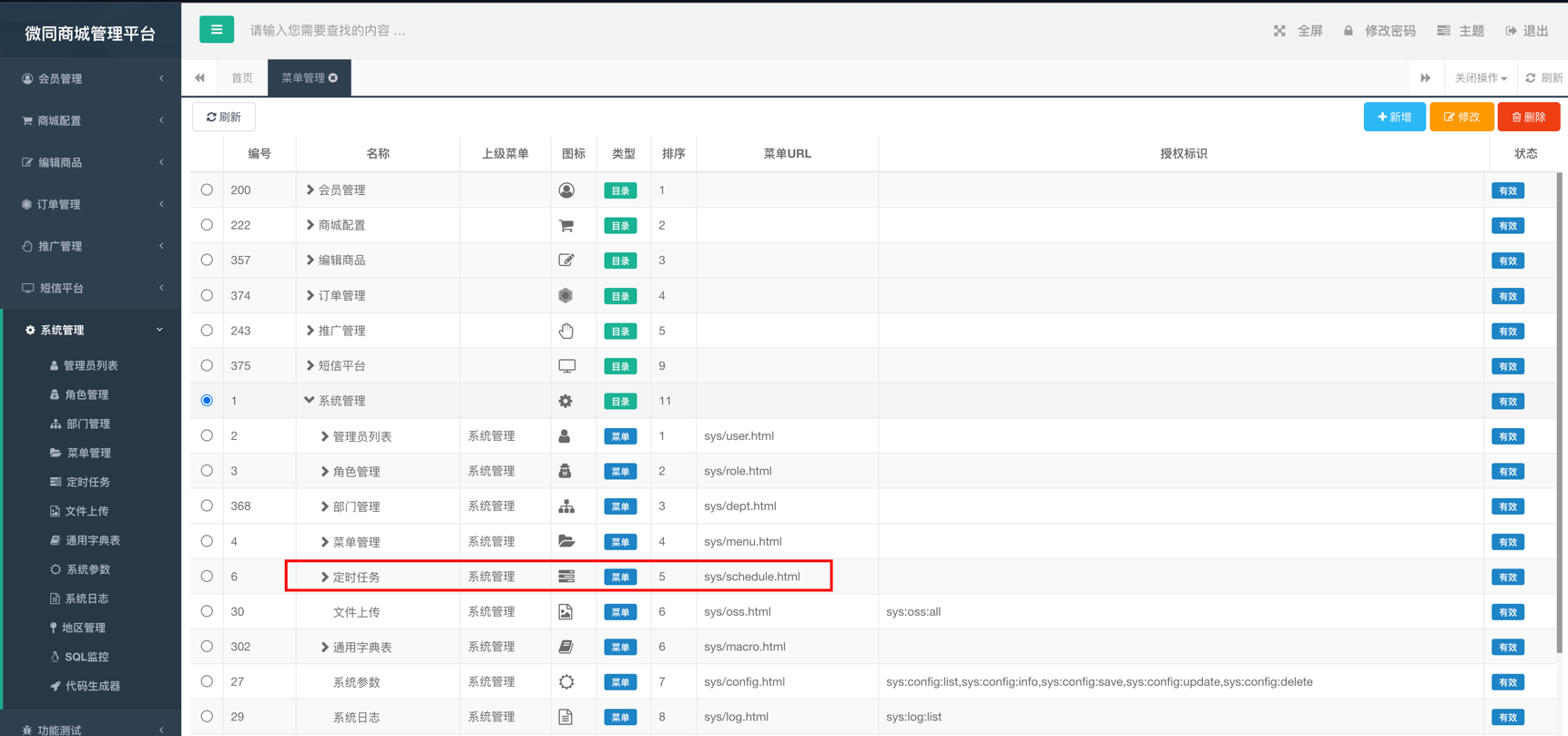Click the 退出 logout icon
1568x736 pixels.
click(x=1512, y=31)
